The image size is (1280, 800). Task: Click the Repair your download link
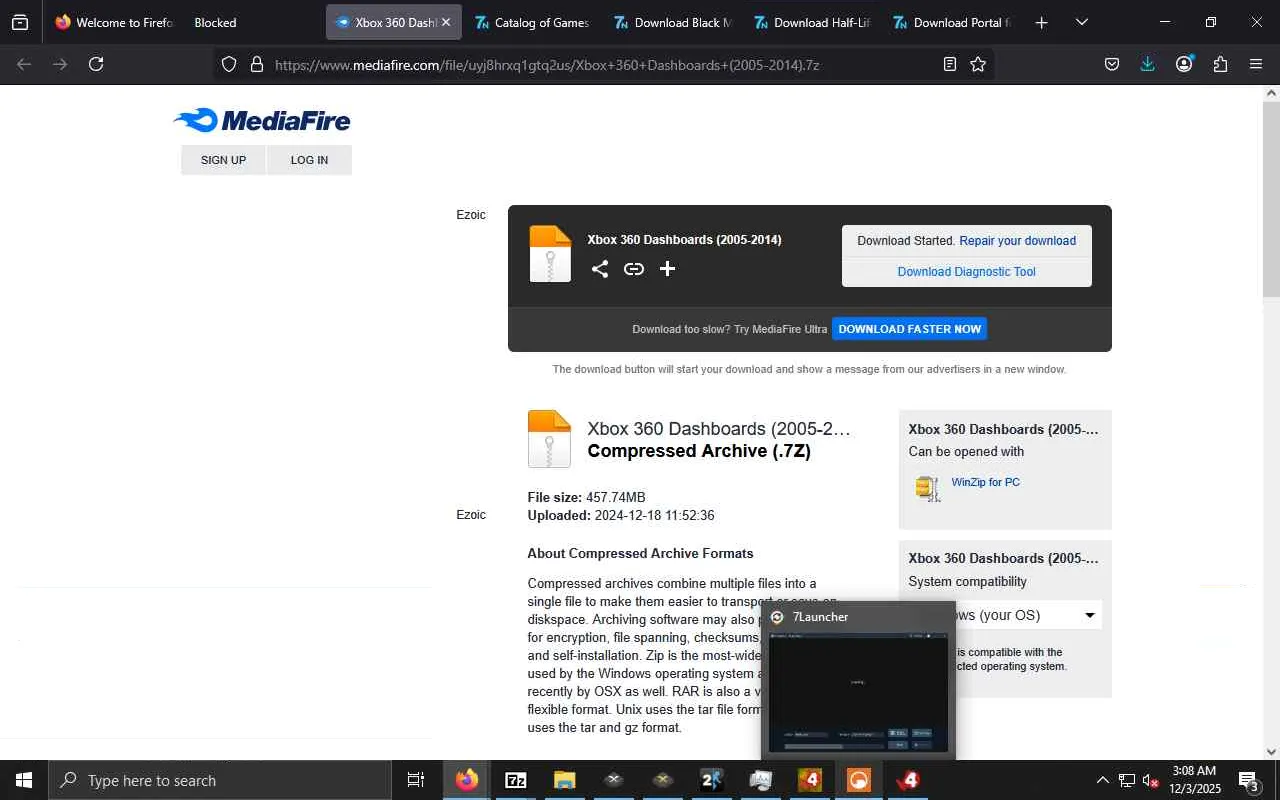[1018, 241]
